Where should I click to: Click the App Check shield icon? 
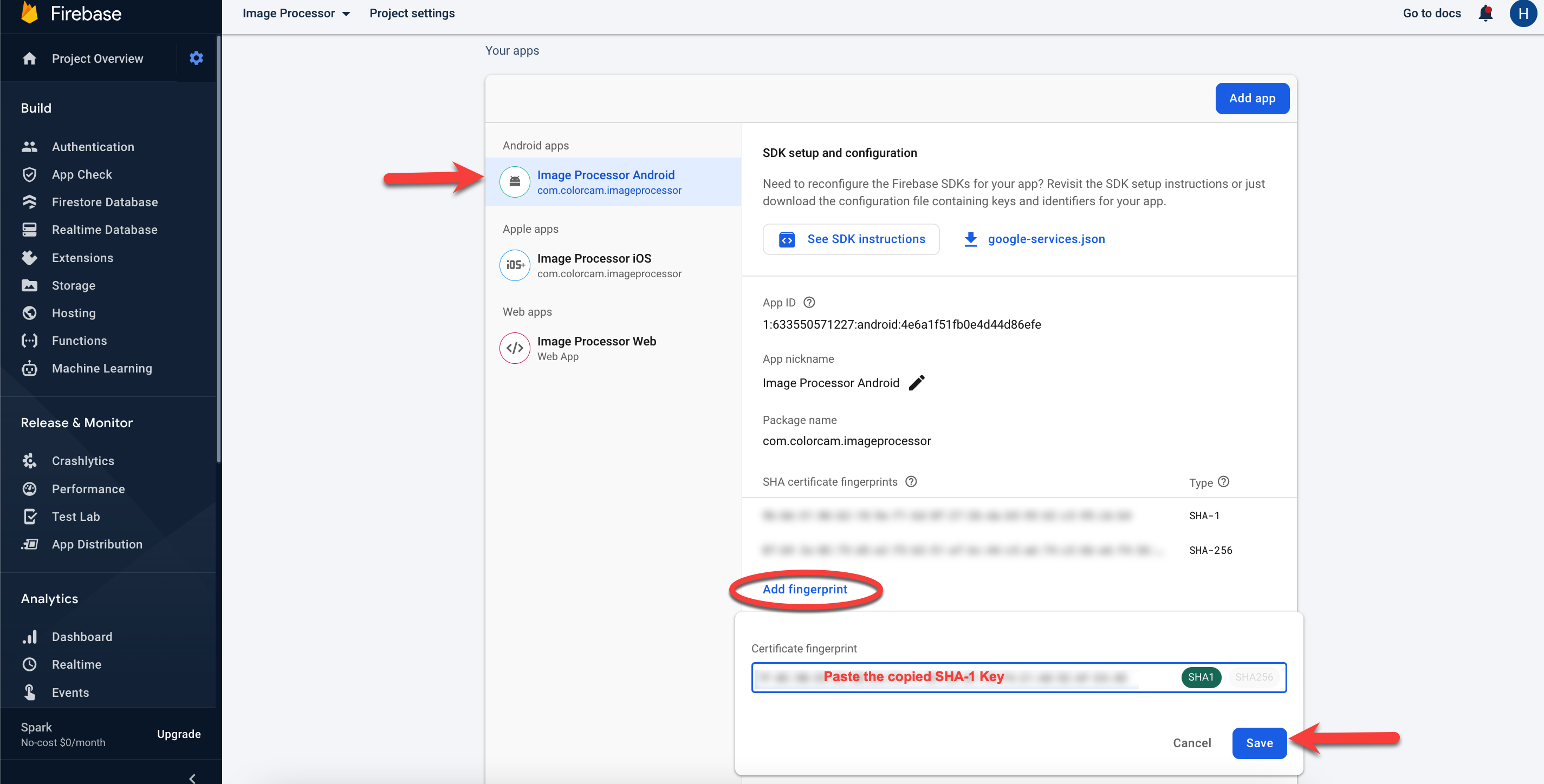29,174
